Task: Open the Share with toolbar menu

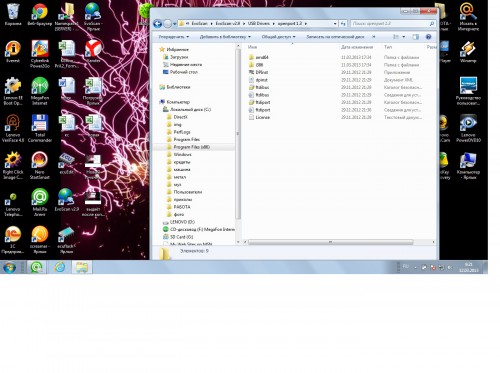Action: [x=278, y=37]
